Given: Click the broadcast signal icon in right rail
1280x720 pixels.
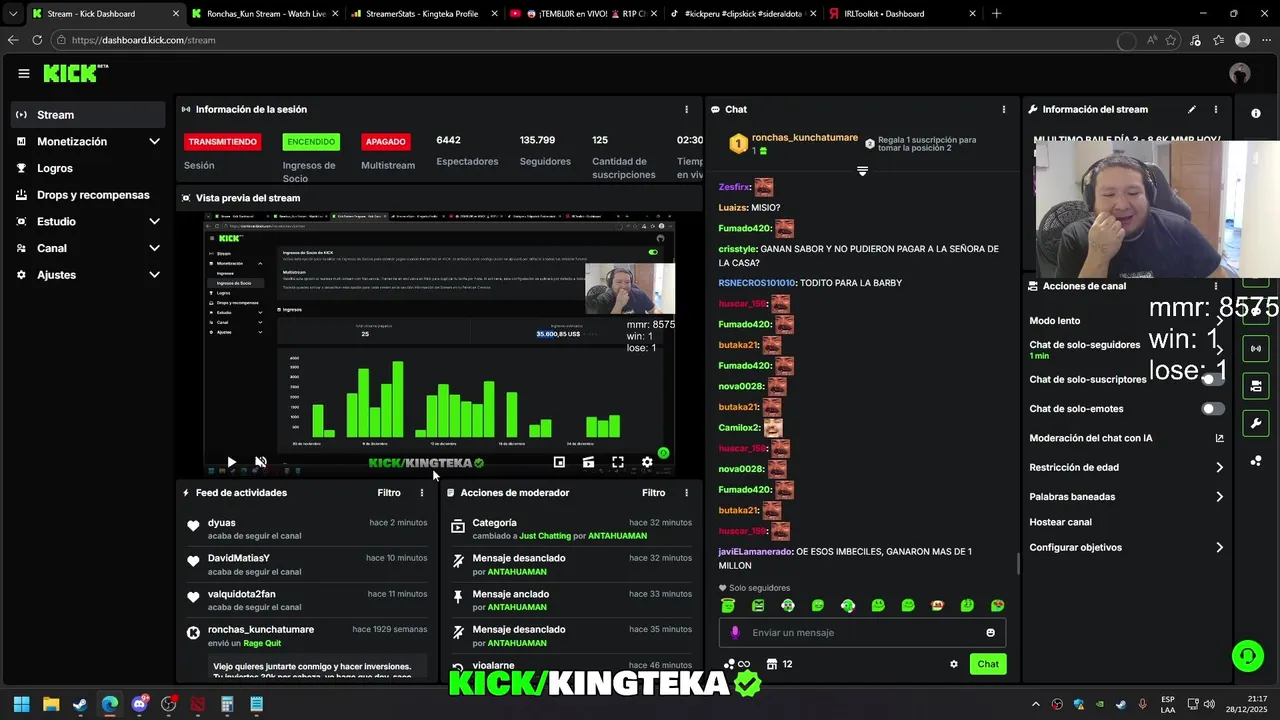Looking at the screenshot, I should pyautogui.click(x=1256, y=348).
